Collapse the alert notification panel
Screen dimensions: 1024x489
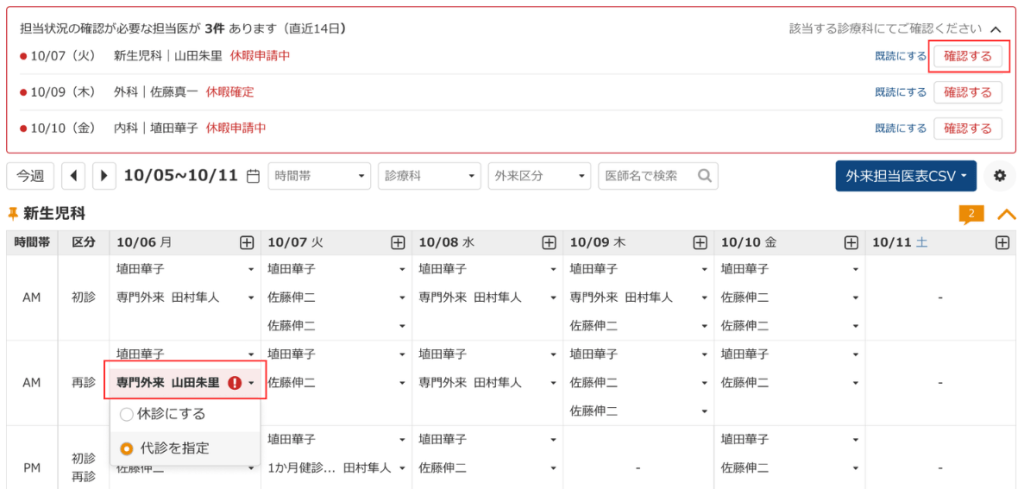click(995, 30)
